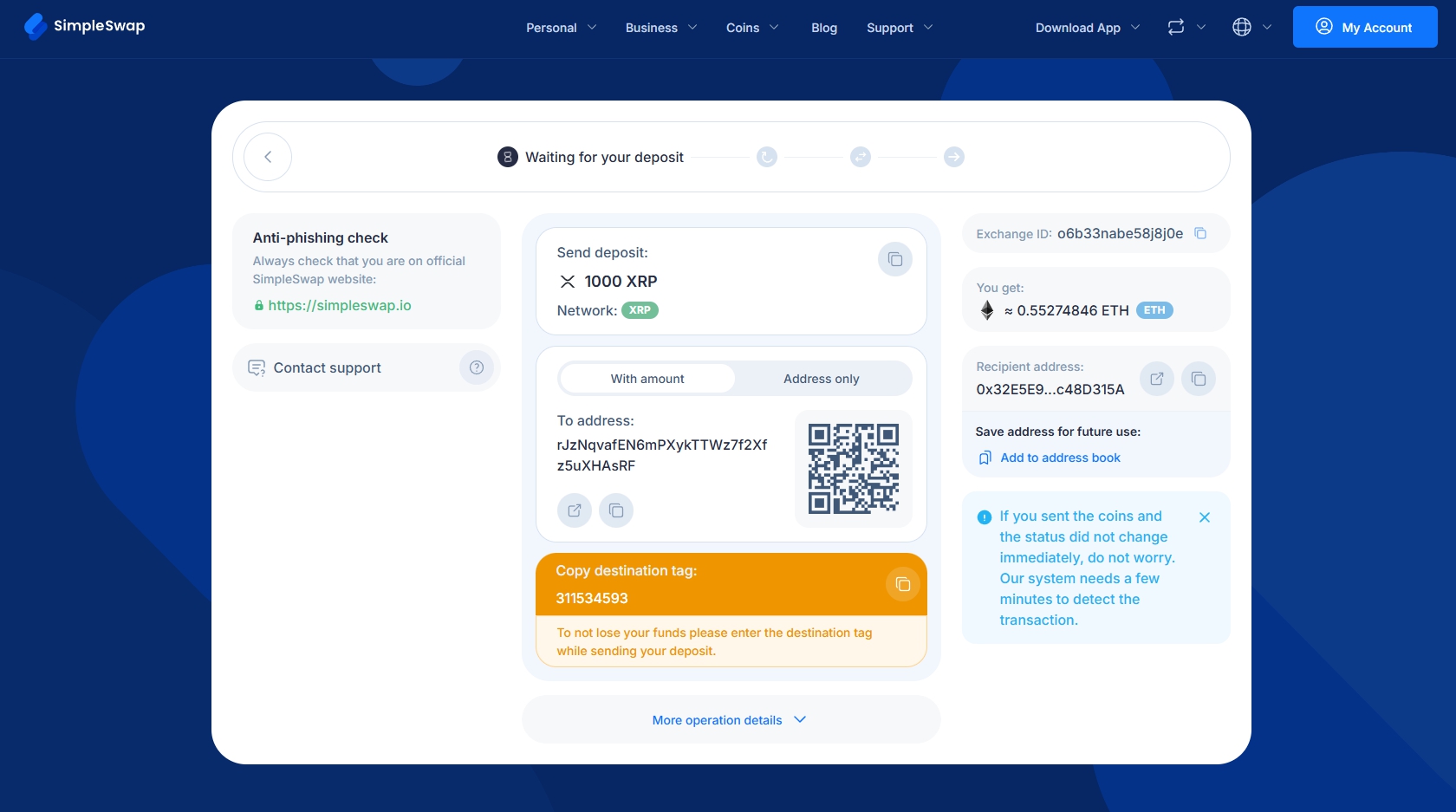Dismiss the info notice with X

[x=1205, y=517]
